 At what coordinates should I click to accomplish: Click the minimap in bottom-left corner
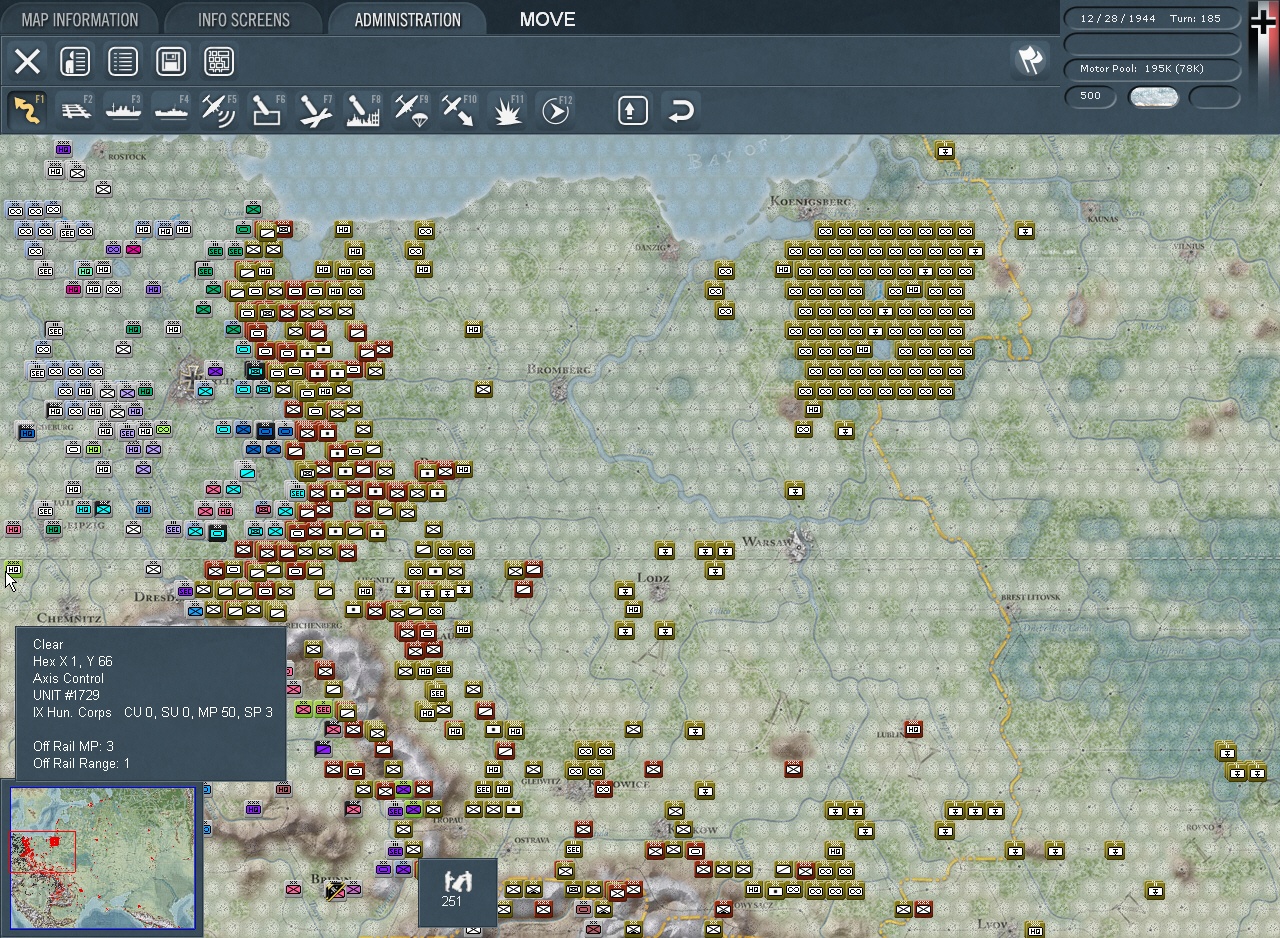(102, 858)
